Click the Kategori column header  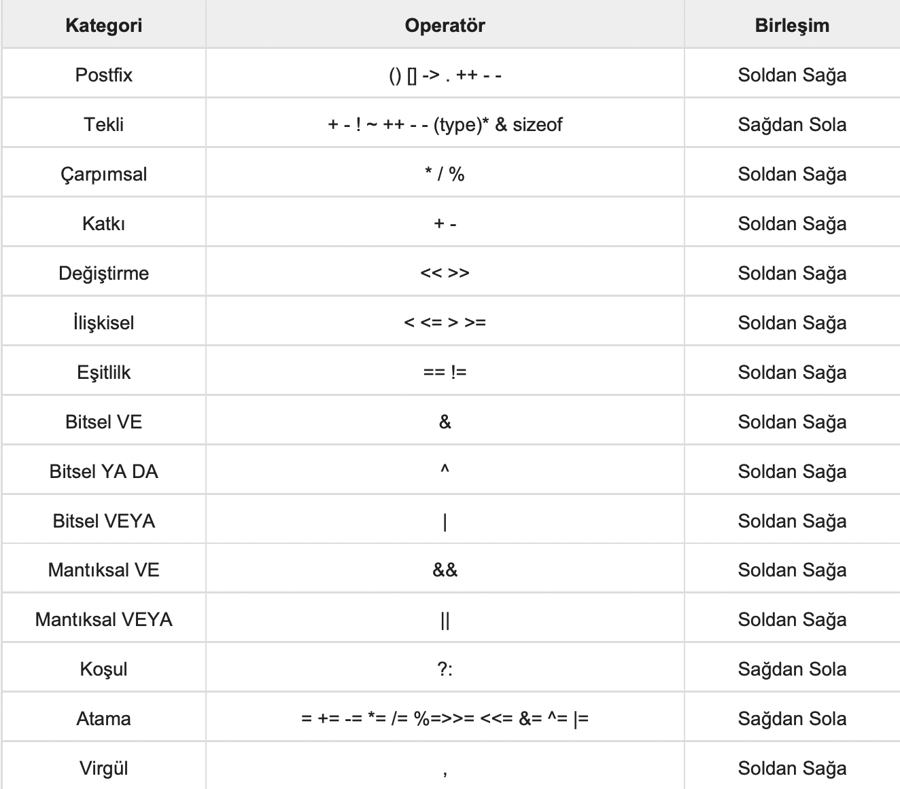coord(103,25)
